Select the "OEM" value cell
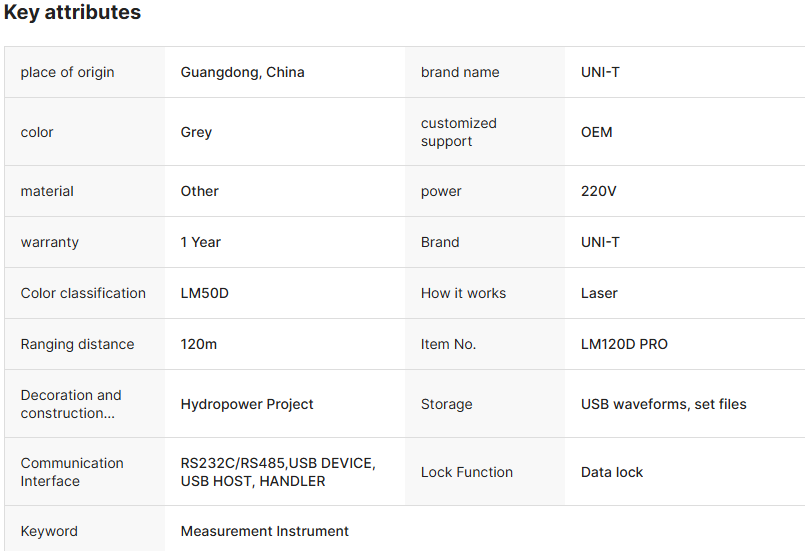Viewport: 805px width, 551px height. [x=596, y=132]
